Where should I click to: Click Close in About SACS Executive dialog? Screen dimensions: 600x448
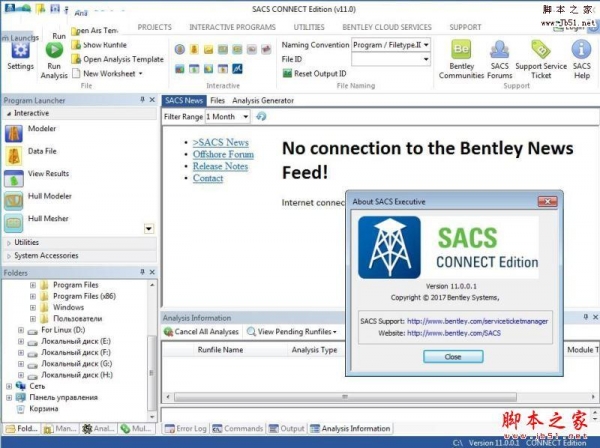click(453, 357)
